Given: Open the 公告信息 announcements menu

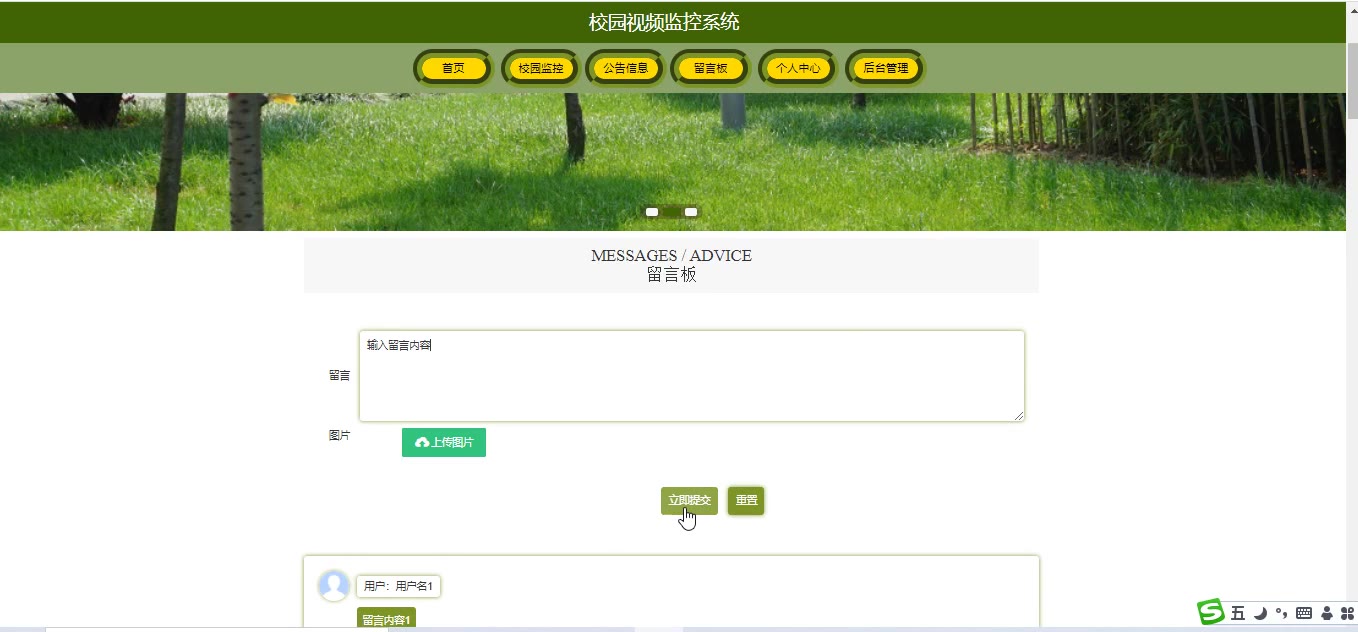Looking at the screenshot, I should (625, 68).
